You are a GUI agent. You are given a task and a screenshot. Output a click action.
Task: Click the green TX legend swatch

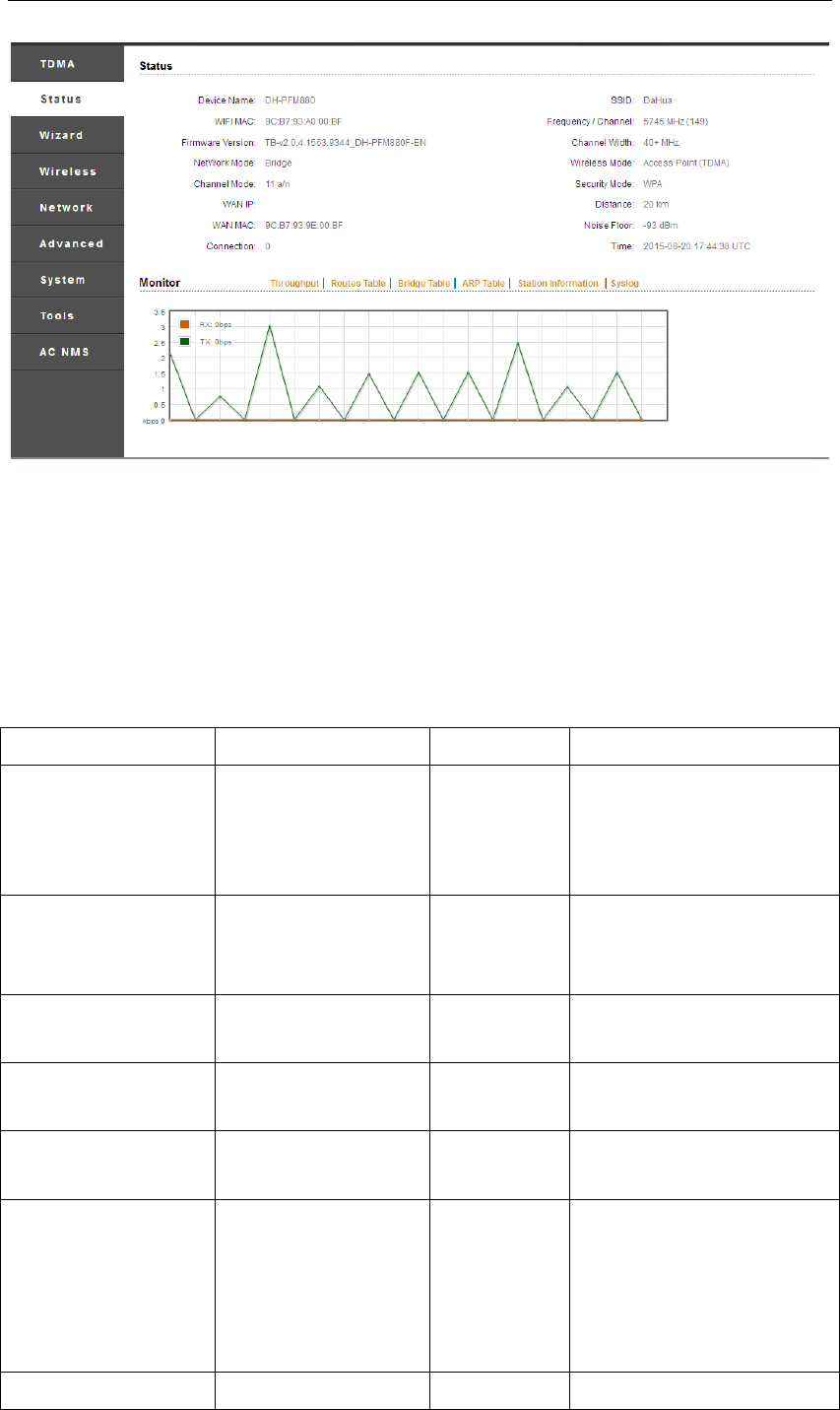184,342
